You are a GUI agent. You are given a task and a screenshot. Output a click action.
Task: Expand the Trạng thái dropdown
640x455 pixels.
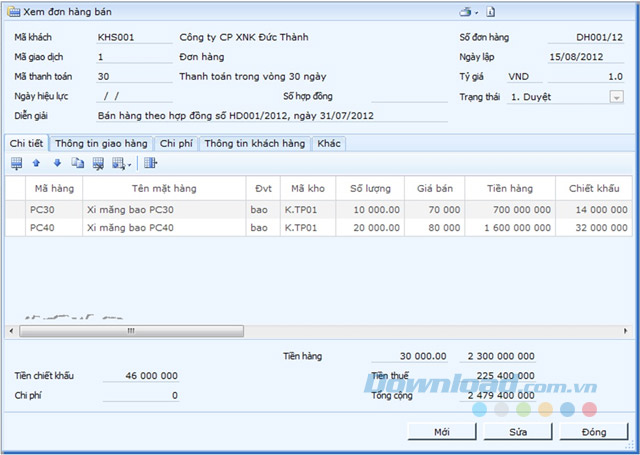pos(616,97)
